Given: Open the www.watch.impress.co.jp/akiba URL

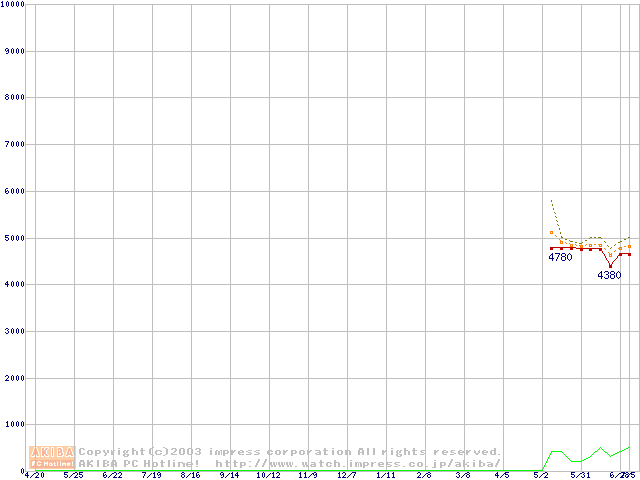Looking at the screenshot, I should 358,463.
